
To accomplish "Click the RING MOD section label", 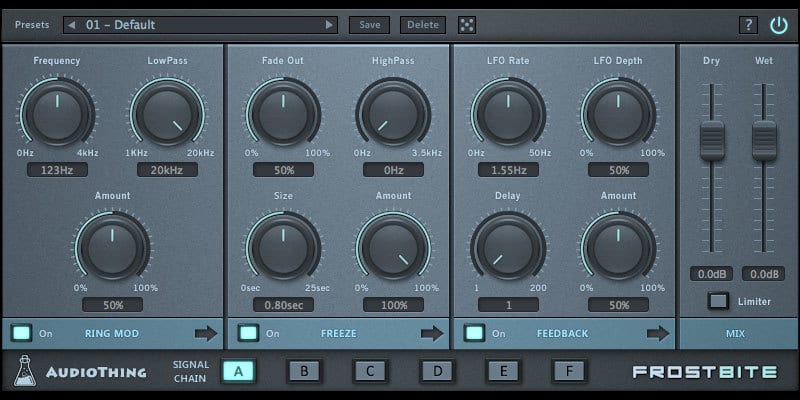I will tap(112, 334).
